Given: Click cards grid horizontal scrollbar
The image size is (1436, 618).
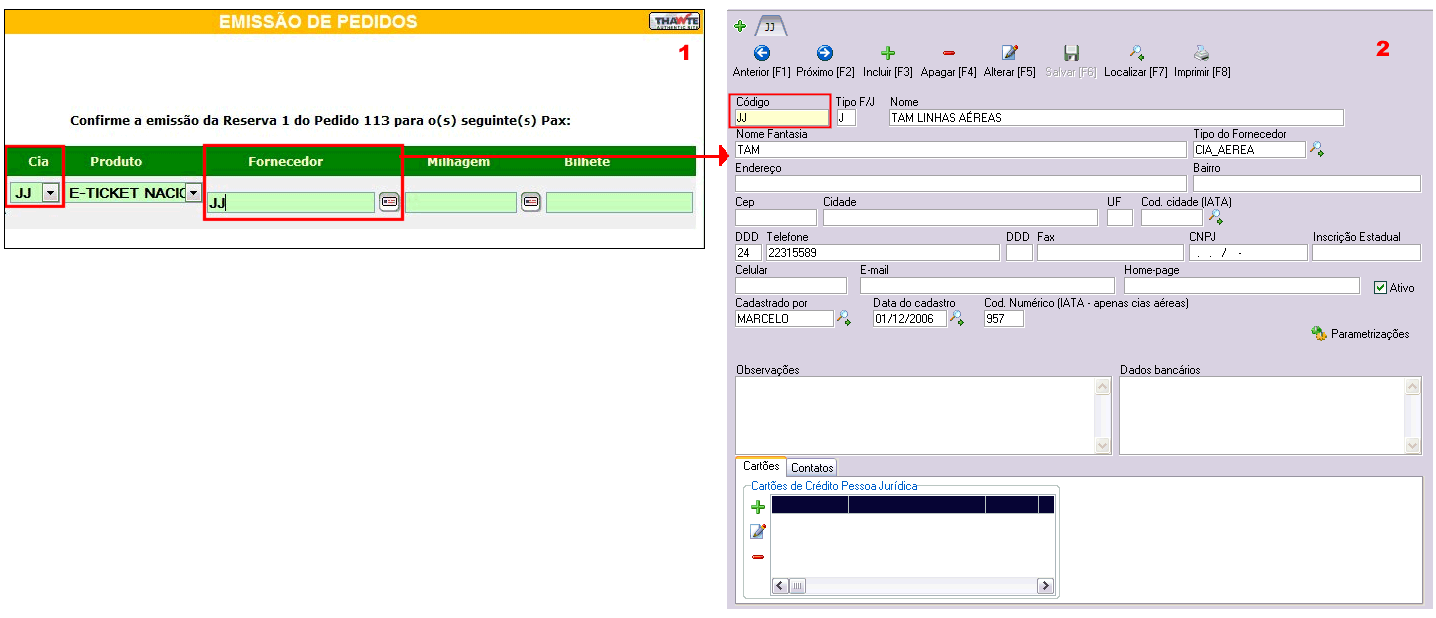Looking at the screenshot, I should [x=913, y=586].
